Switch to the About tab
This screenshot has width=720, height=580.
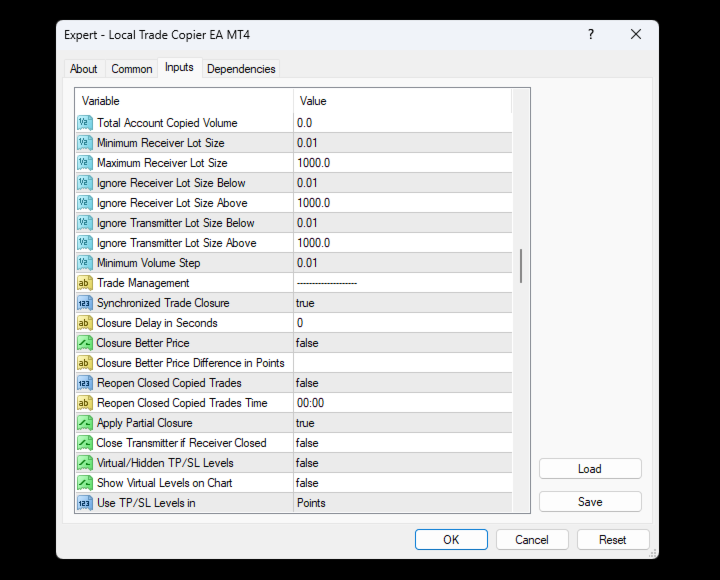coord(84,69)
